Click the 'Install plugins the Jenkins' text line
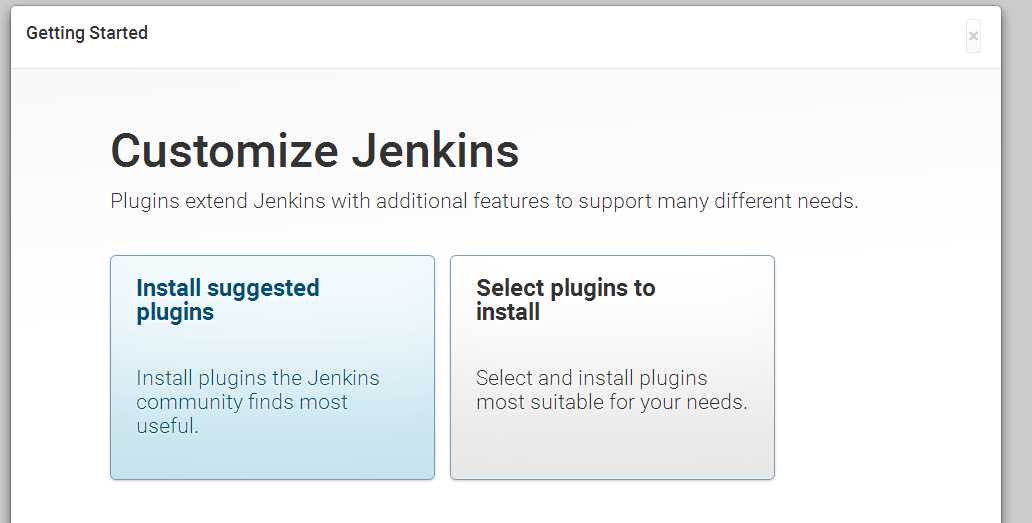 (x=258, y=378)
